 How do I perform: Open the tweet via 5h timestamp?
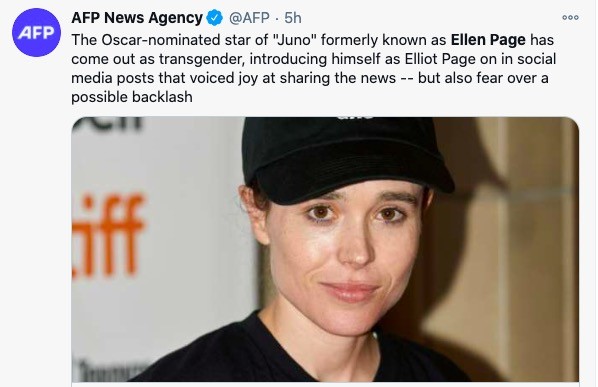pyautogui.click(x=293, y=18)
